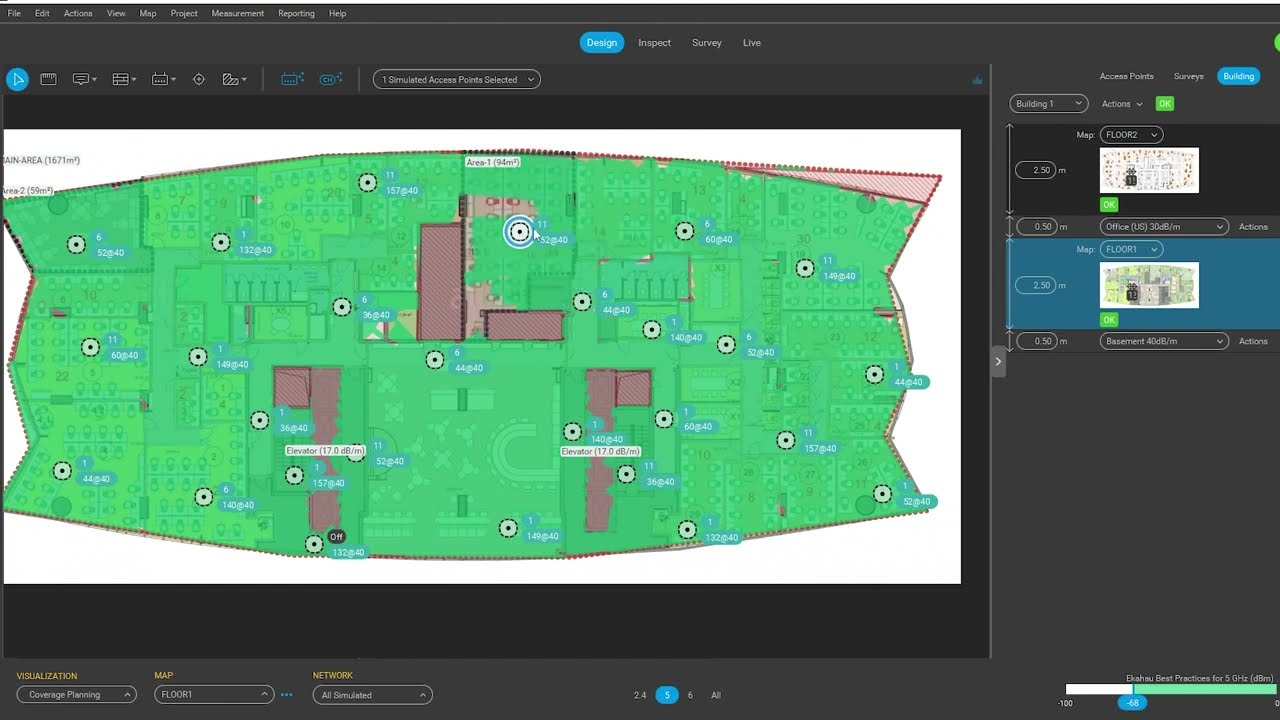Open the File menu
Image resolution: width=1280 pixels, height=720 pixels.
click(x=14, y=13)
